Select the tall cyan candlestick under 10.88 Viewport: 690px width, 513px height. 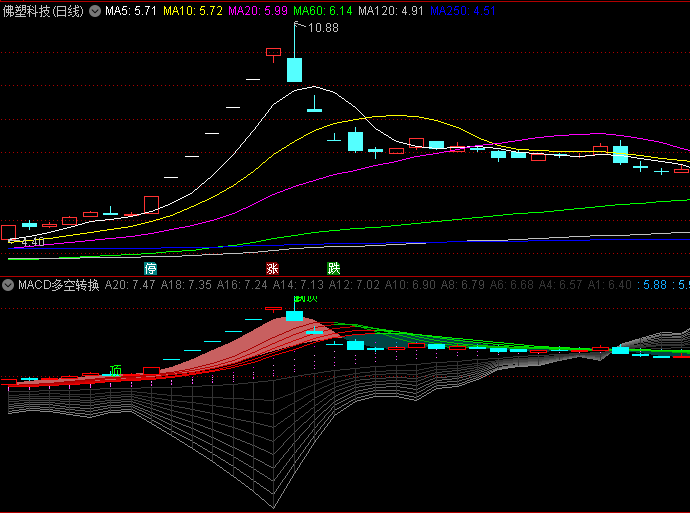[294, 70]
